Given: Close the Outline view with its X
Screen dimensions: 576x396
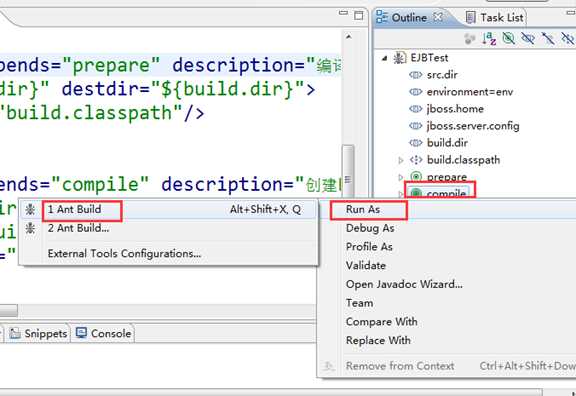Looking at the screenshot, I should [x=438, y=17].
